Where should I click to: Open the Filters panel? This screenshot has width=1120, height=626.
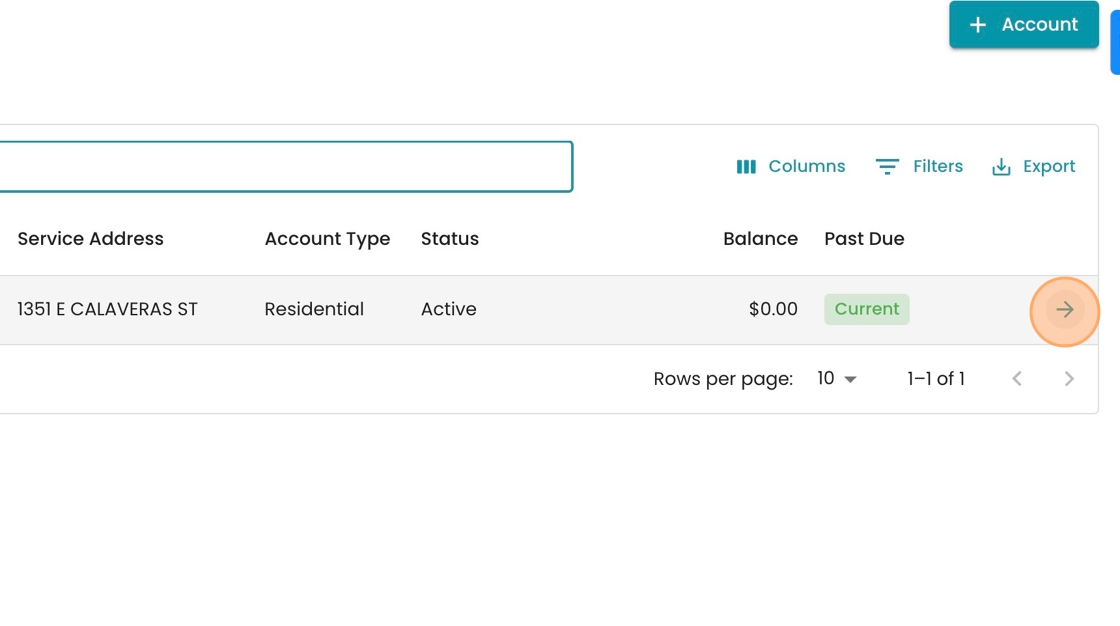[x=919, y=167]
